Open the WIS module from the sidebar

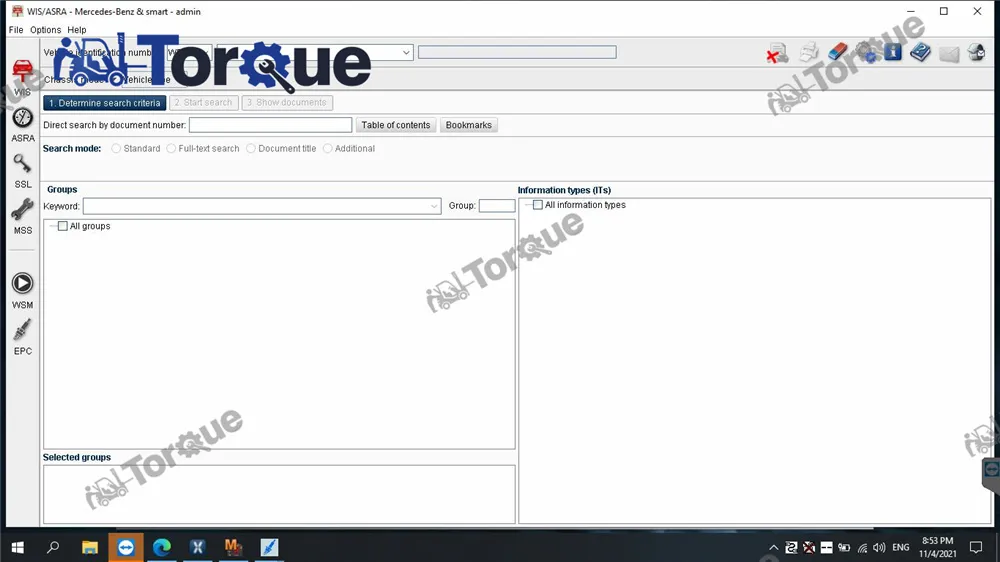pos(22,77)
